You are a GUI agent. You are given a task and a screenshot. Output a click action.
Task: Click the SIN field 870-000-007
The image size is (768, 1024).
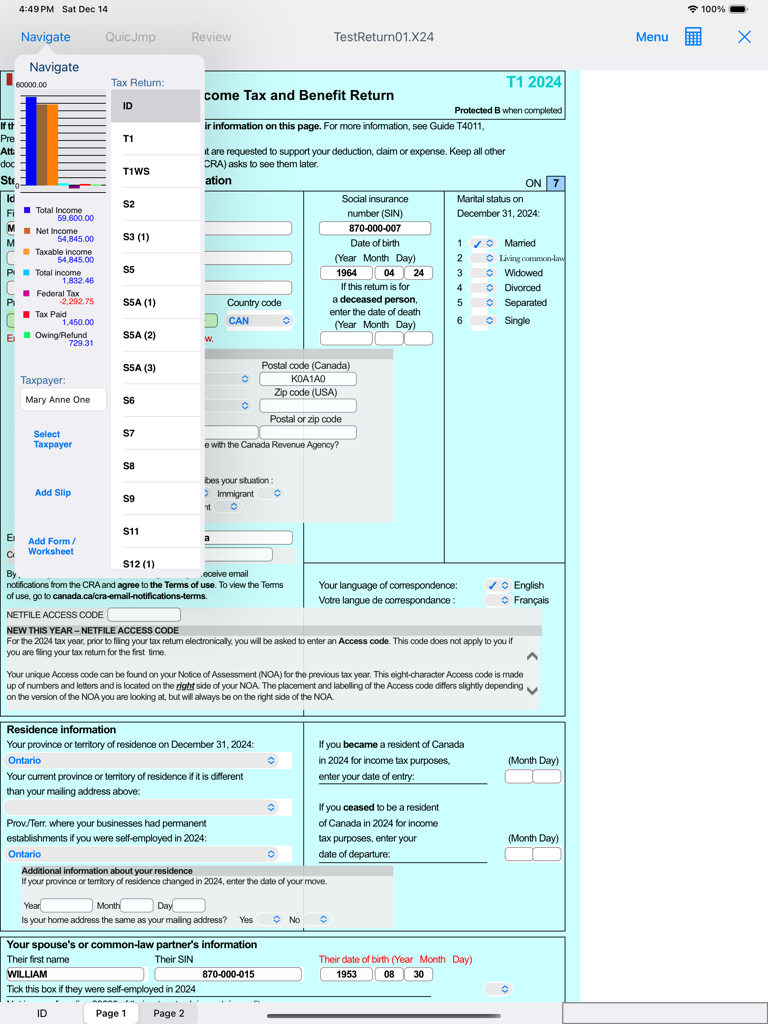pos(375,228)
